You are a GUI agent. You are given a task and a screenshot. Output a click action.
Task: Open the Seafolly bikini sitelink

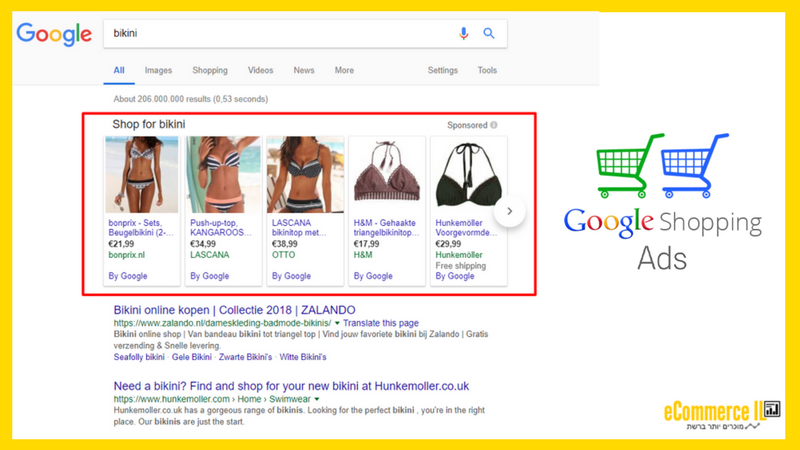tap(139, 357)
